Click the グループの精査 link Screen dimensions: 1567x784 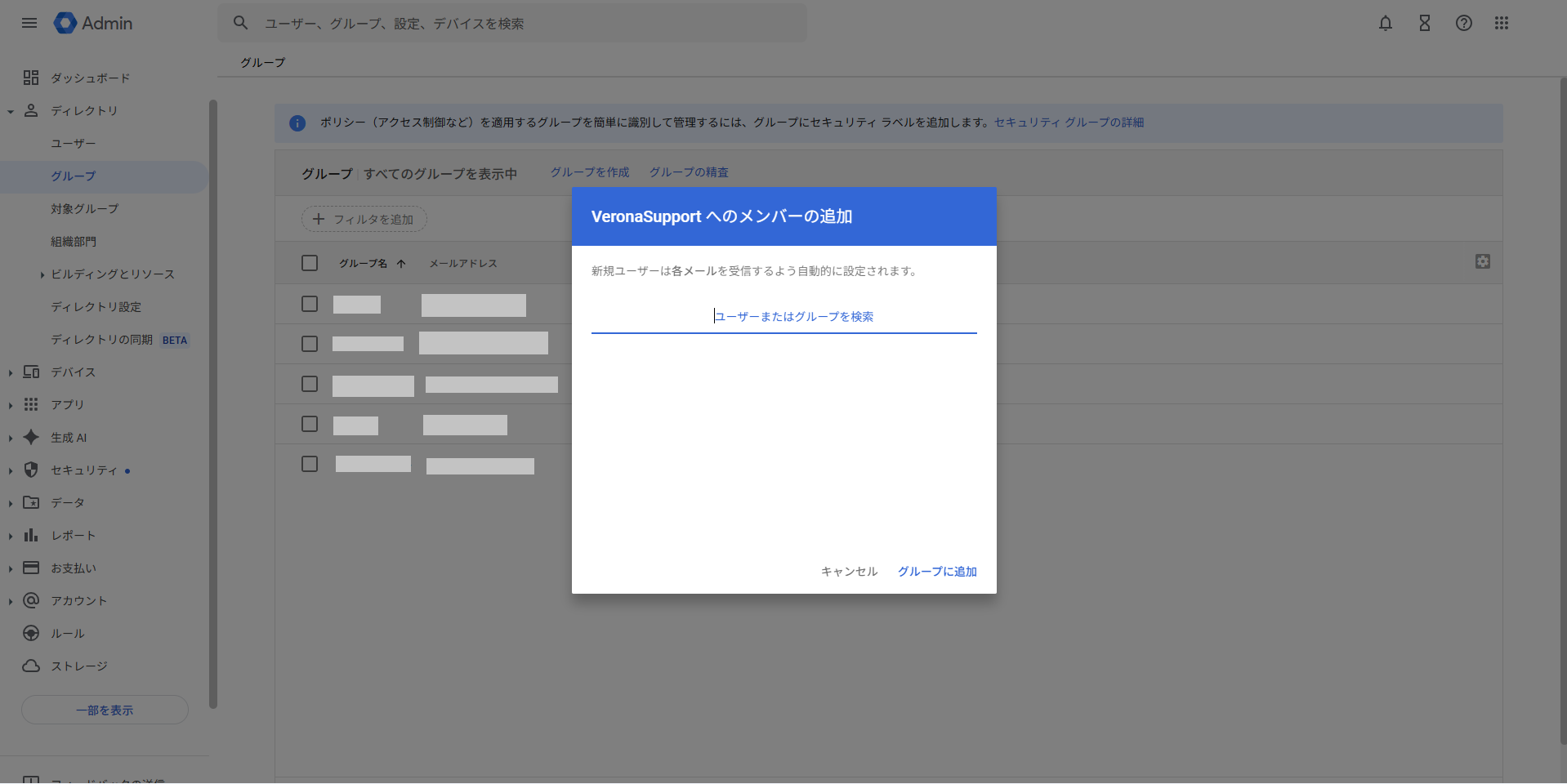click(689, 172)
